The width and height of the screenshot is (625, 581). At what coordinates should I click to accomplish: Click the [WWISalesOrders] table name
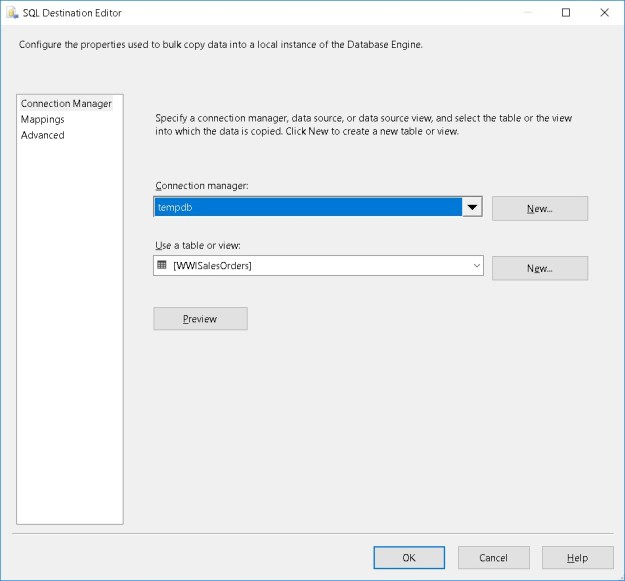tap(212, 266)
